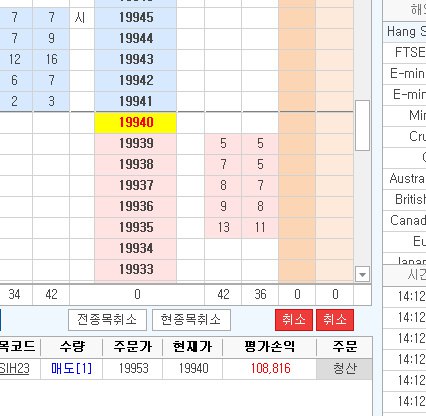Click the 19945 price cell
The image size is (426, 416).
click(x=136, y=18)
